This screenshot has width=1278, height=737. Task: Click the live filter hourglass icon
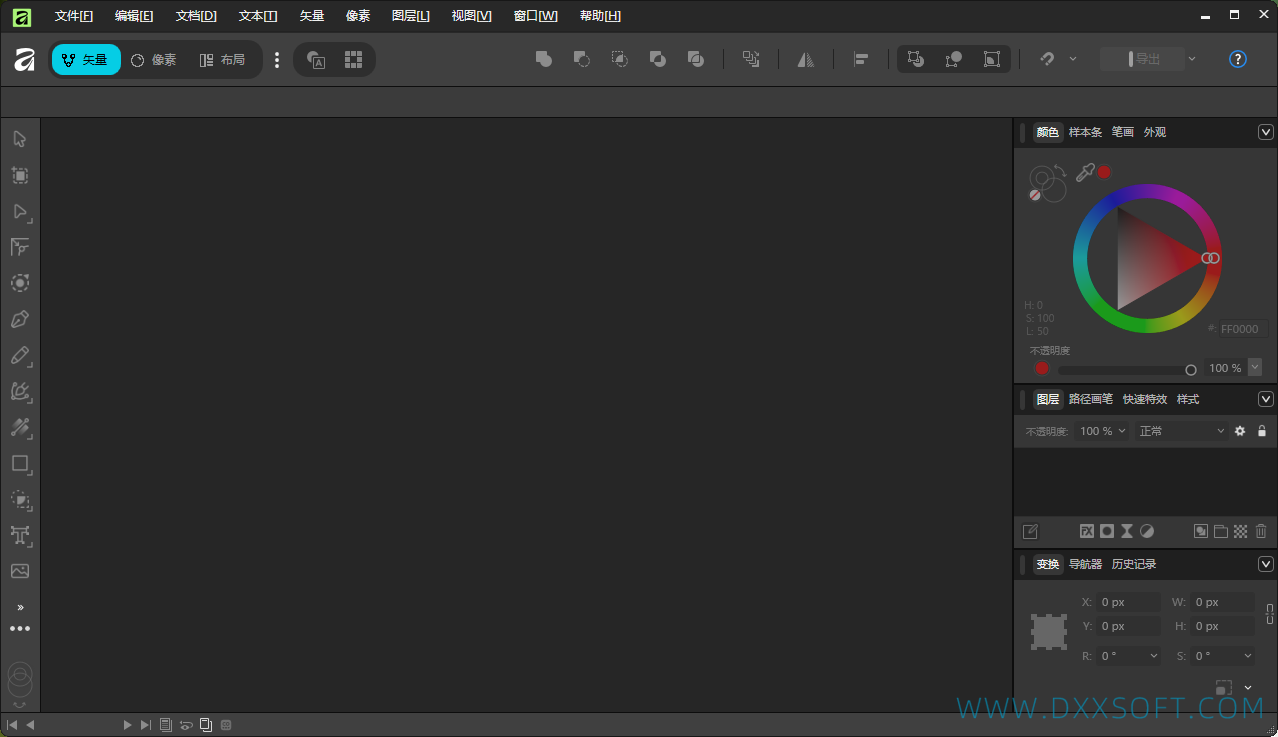(1127, 531)
